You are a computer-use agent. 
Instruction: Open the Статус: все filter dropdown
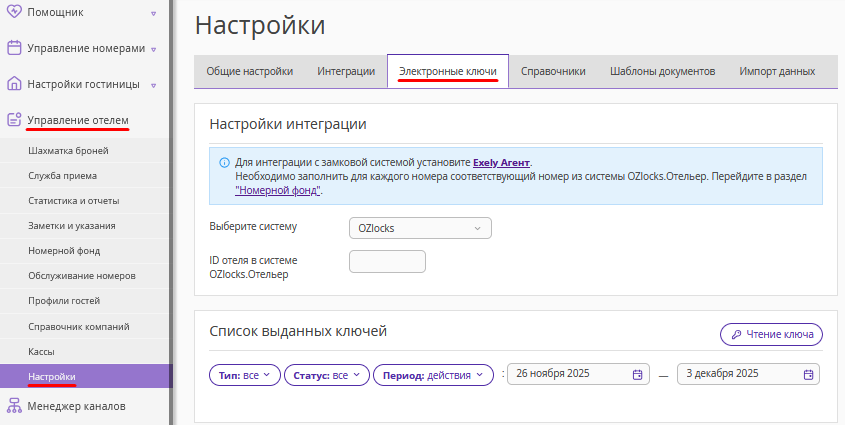coord(327,375)
